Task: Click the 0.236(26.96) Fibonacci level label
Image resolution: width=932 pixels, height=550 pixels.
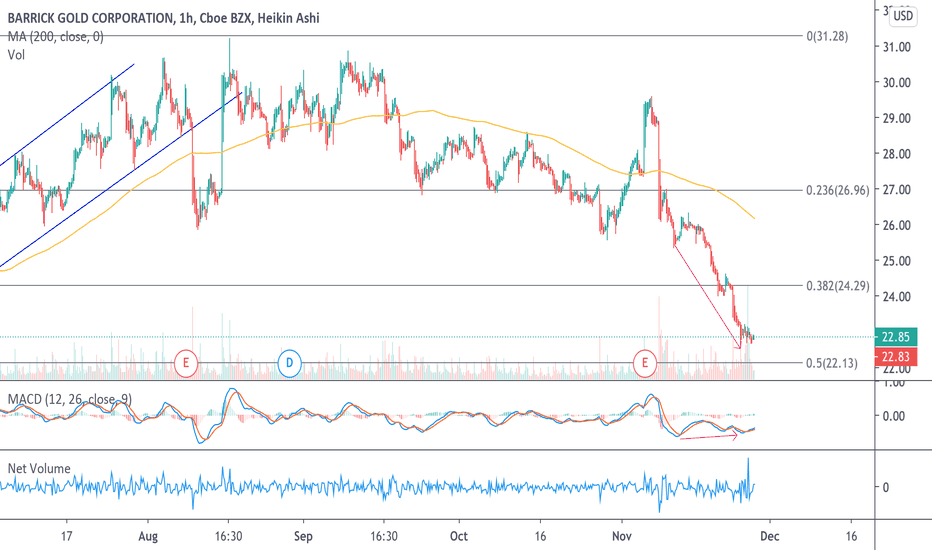Action: (x=837, y=190)
